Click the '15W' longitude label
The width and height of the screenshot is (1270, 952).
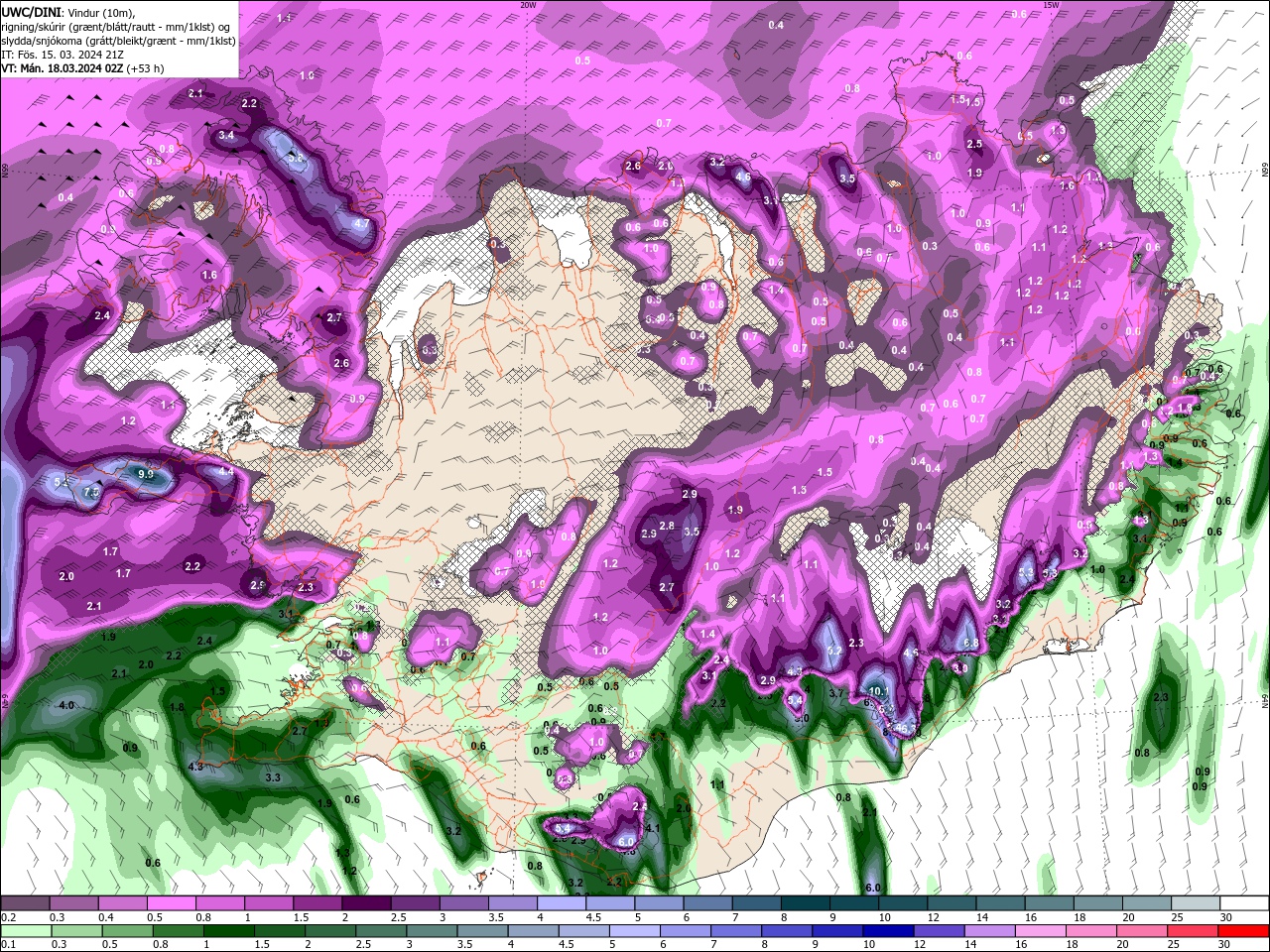coord(1051,5)
